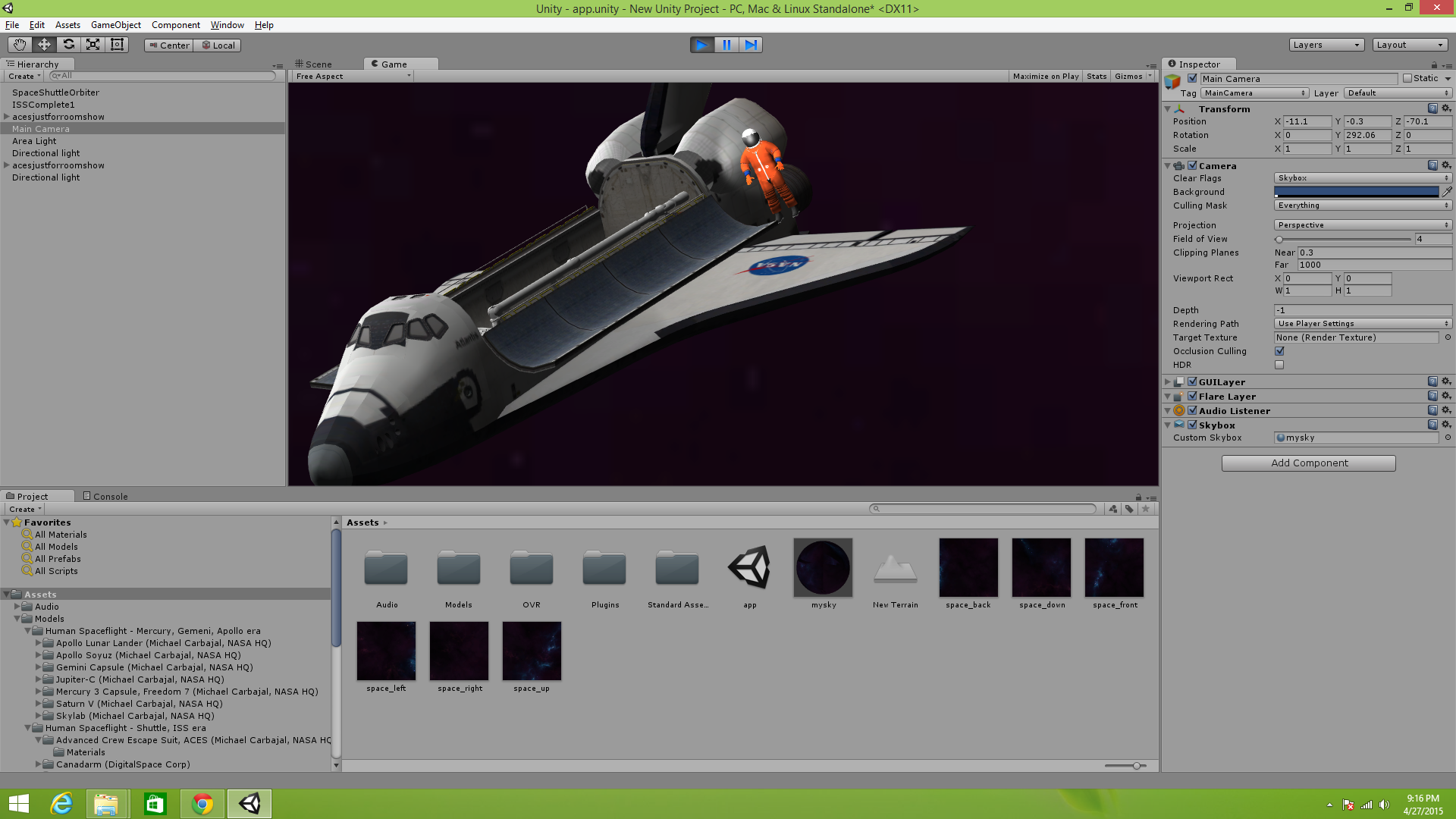Select the Move tool icon

tap(44, 45)
